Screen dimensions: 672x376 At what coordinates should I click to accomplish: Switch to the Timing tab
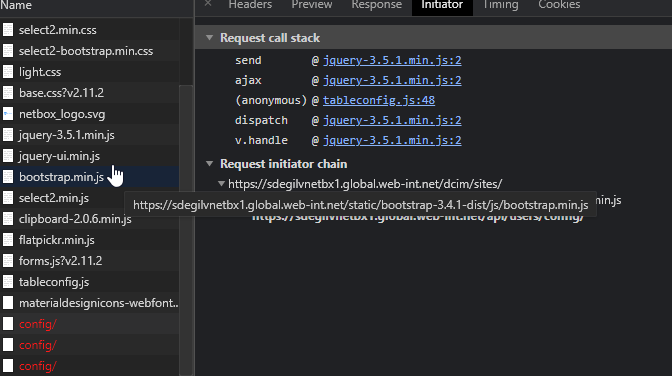(501, 5)
